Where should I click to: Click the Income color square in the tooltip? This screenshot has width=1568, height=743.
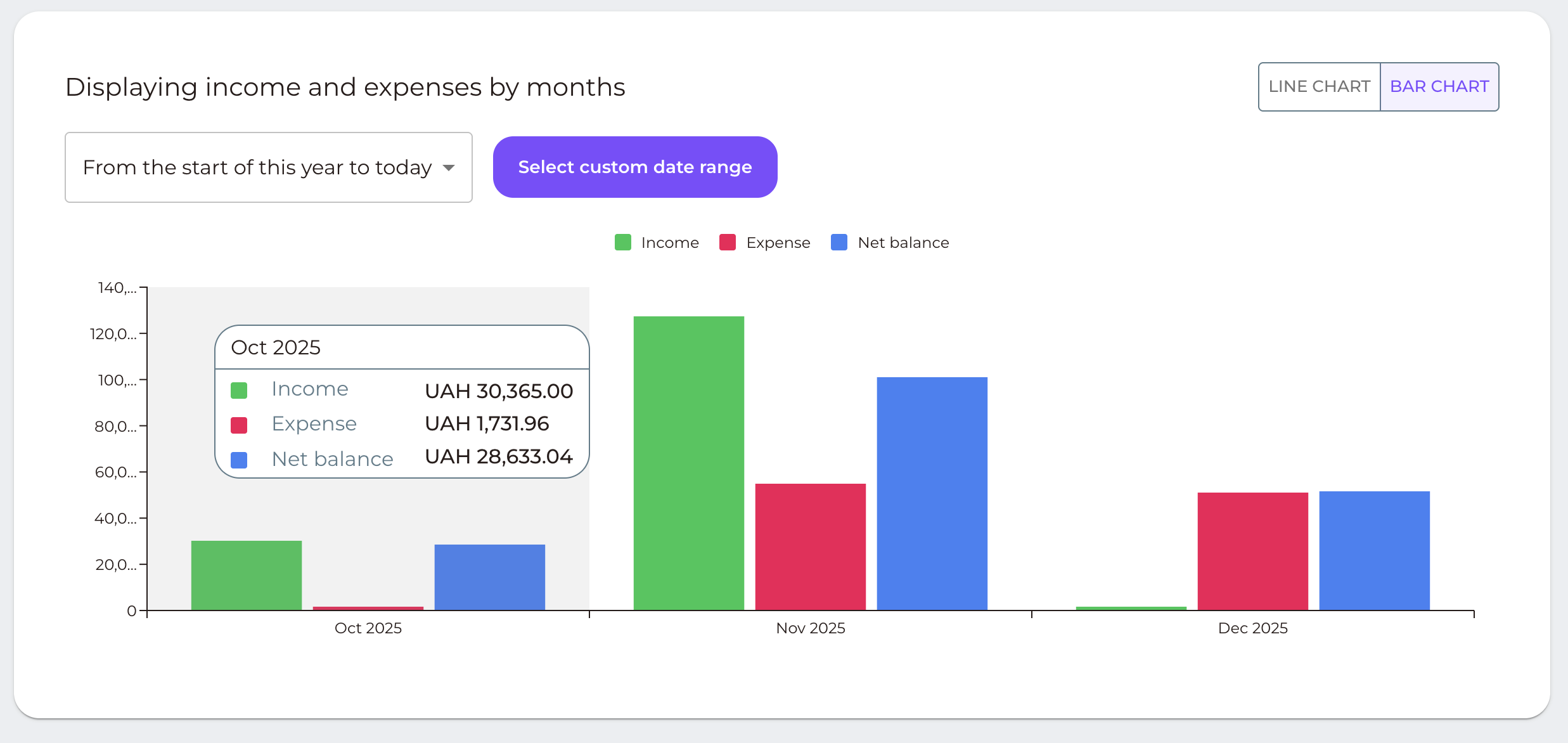click(x=239, y=390)
